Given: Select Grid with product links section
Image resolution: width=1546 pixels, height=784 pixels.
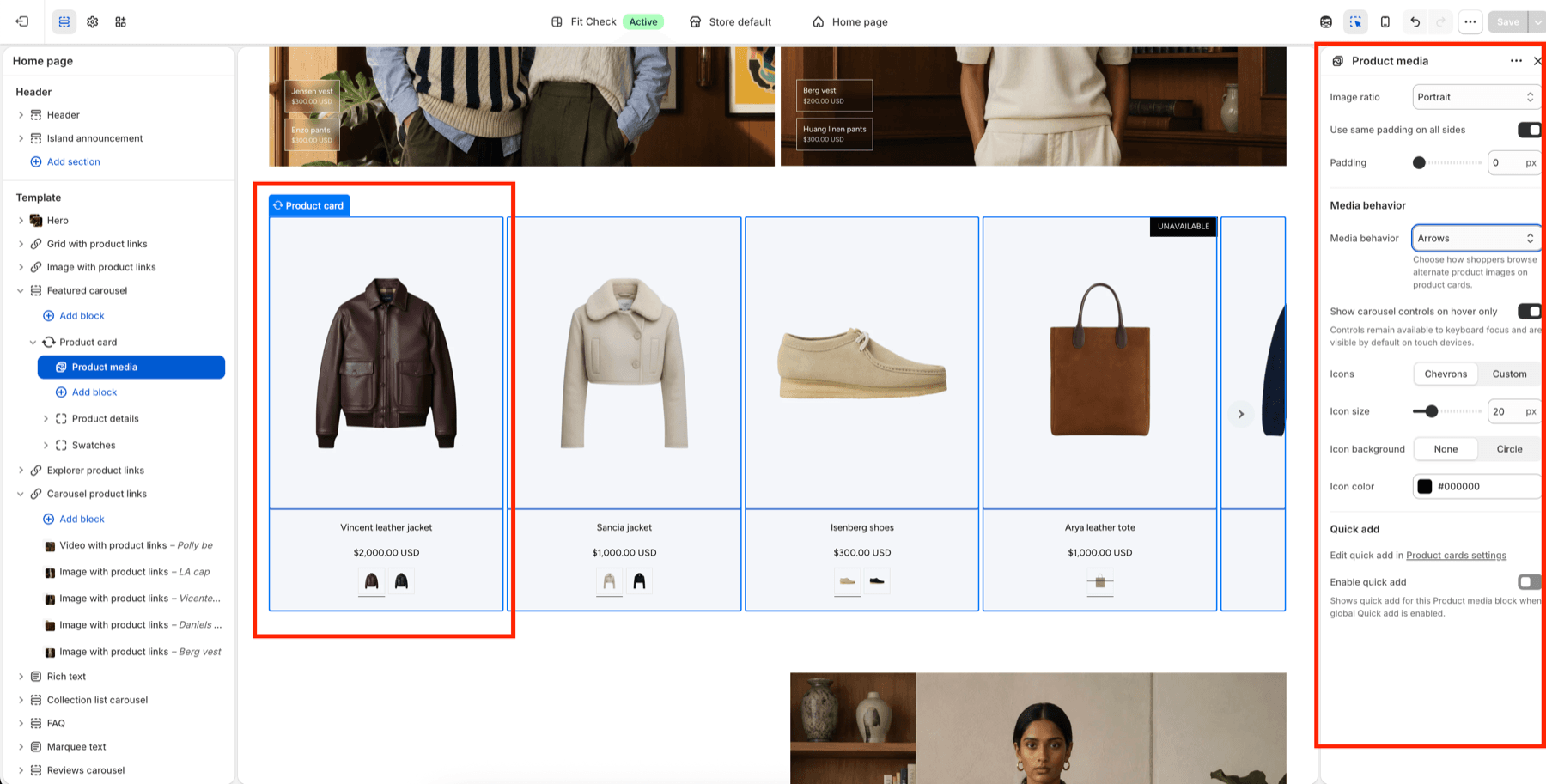Looking at the screenshot, I should pyautogui.click(x=97, y=244).
